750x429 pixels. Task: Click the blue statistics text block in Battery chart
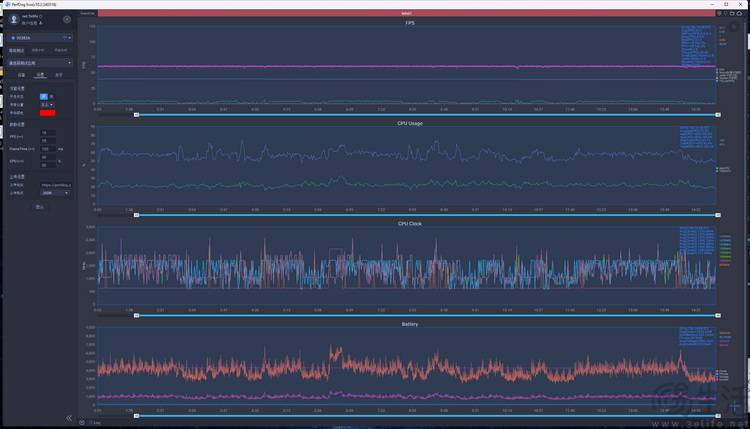(696, 336)
